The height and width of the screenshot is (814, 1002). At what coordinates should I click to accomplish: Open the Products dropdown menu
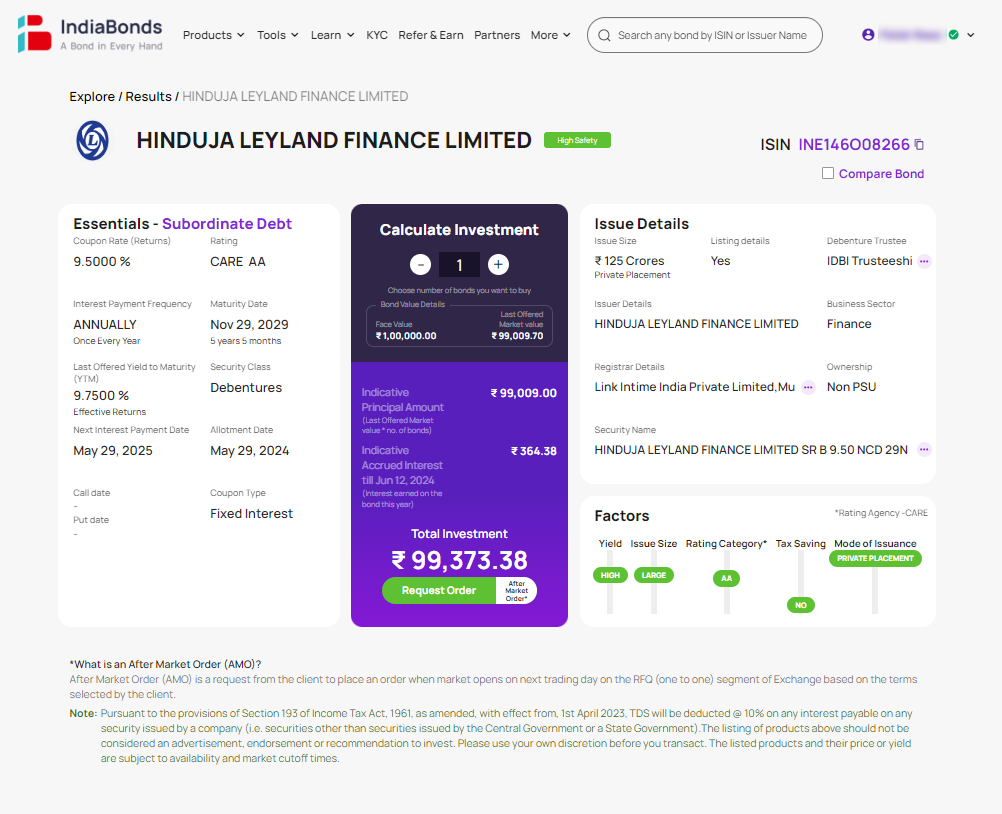click(x=213, y=35)
